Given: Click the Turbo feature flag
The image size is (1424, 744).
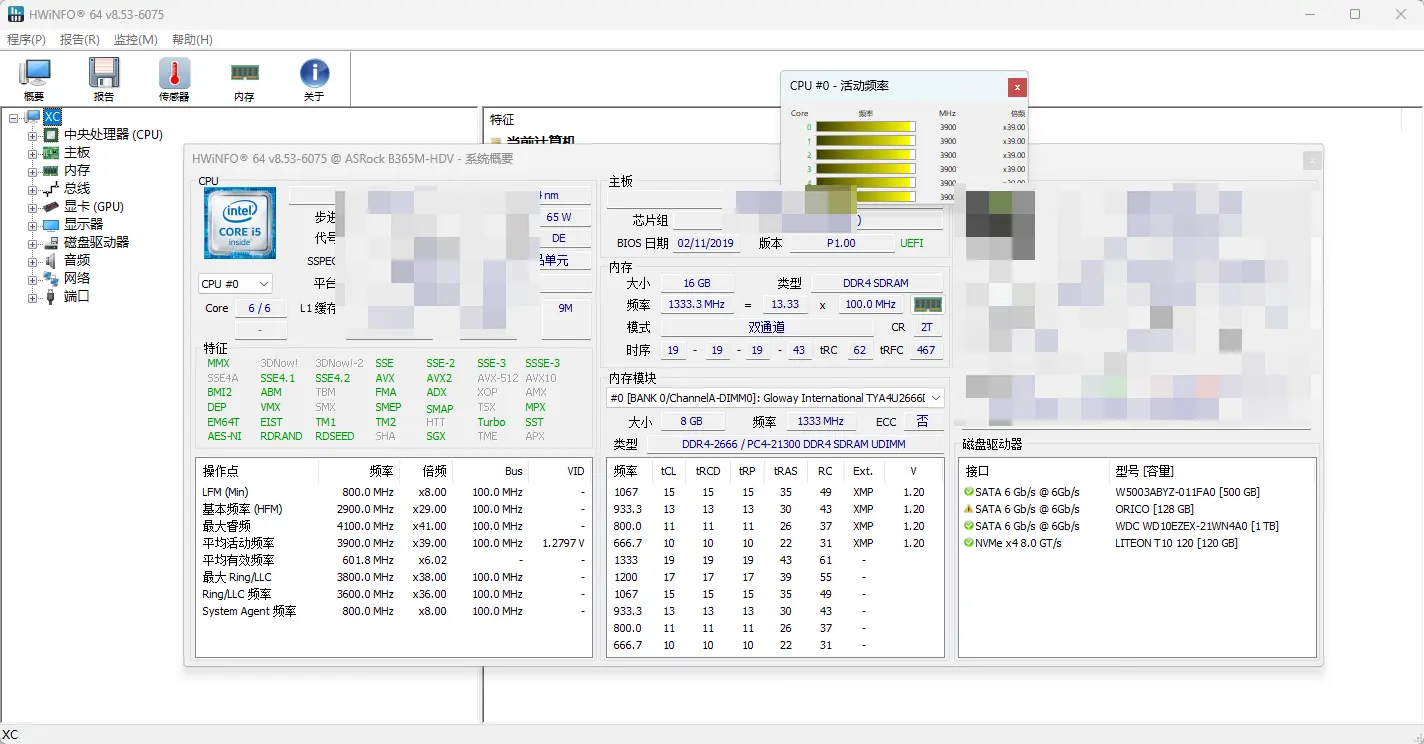Looking at the screenshot, I should point(491,422).
